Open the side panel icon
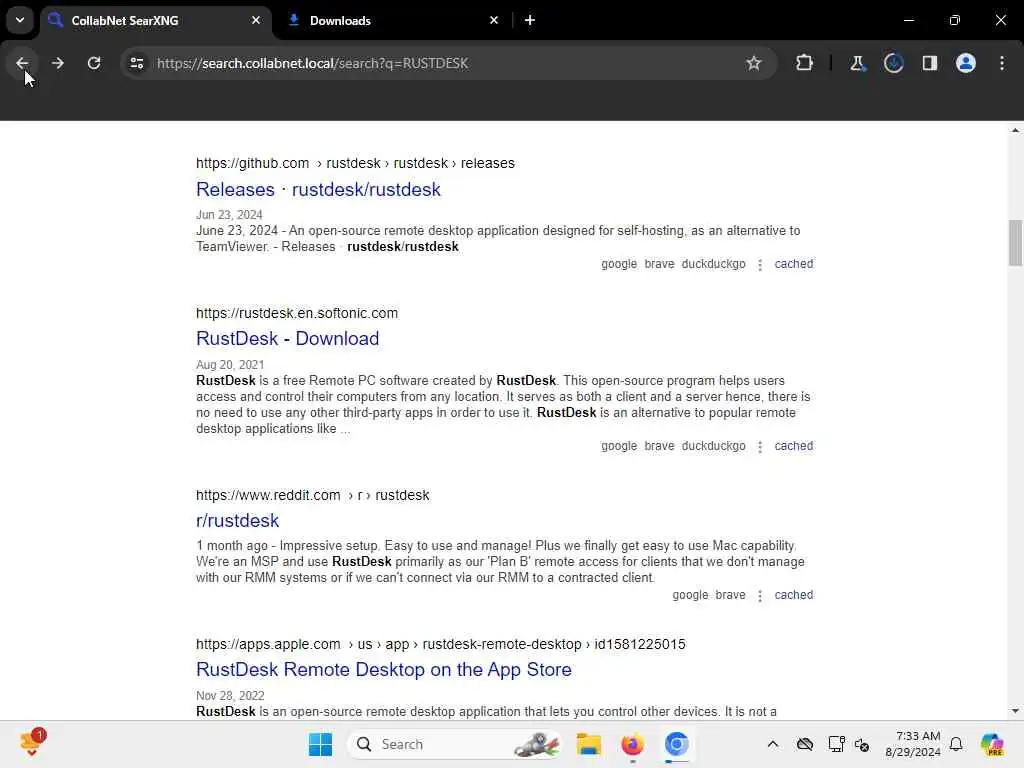The width and height of the screenshot is (1024, 768). tap(930, 63)
